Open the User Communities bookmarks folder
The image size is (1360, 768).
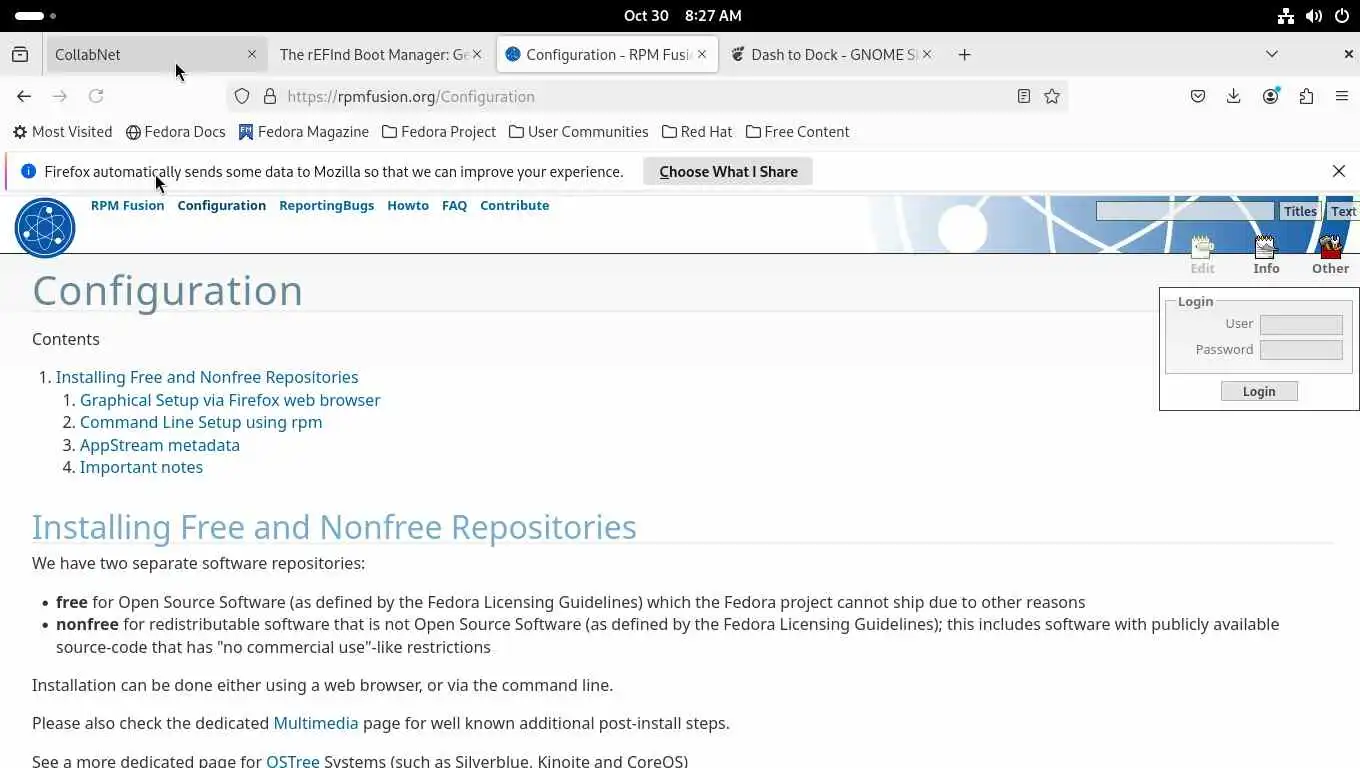pos(578,132)
